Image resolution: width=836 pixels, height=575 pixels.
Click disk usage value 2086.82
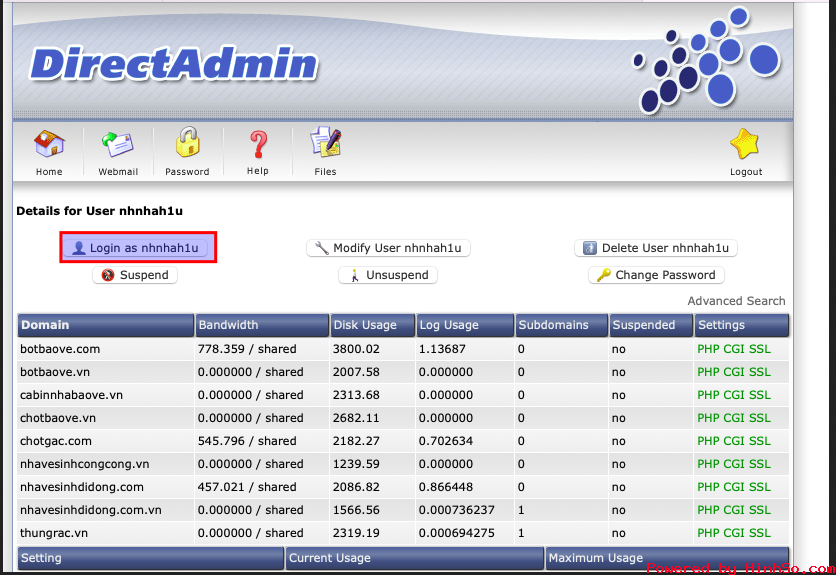[356, 487]
